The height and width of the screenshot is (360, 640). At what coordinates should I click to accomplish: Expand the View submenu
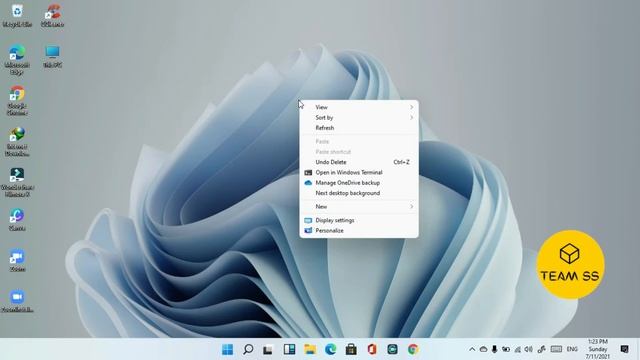(359, 107)
